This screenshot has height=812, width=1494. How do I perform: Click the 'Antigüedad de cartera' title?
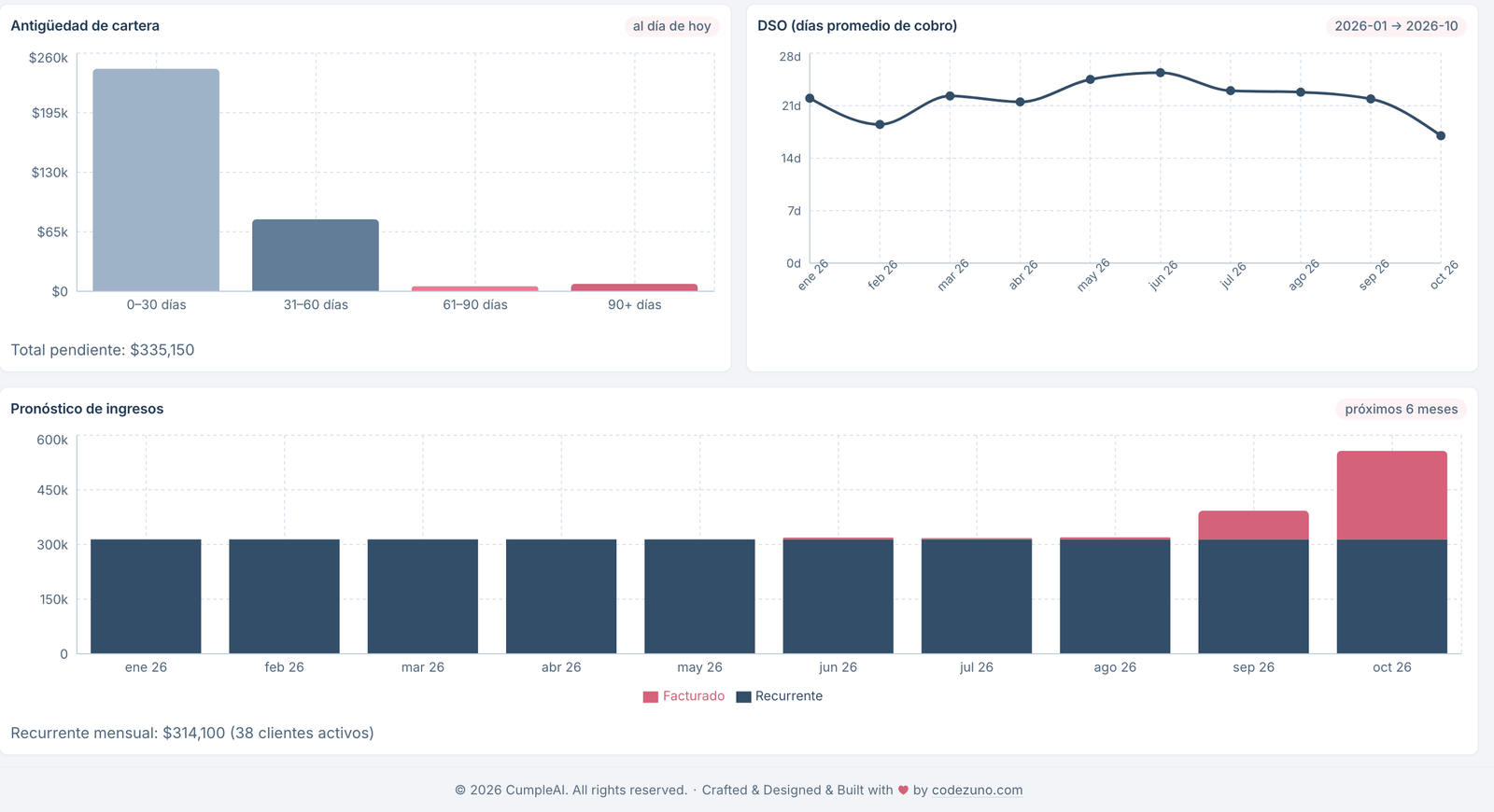[x=85, y=26]
